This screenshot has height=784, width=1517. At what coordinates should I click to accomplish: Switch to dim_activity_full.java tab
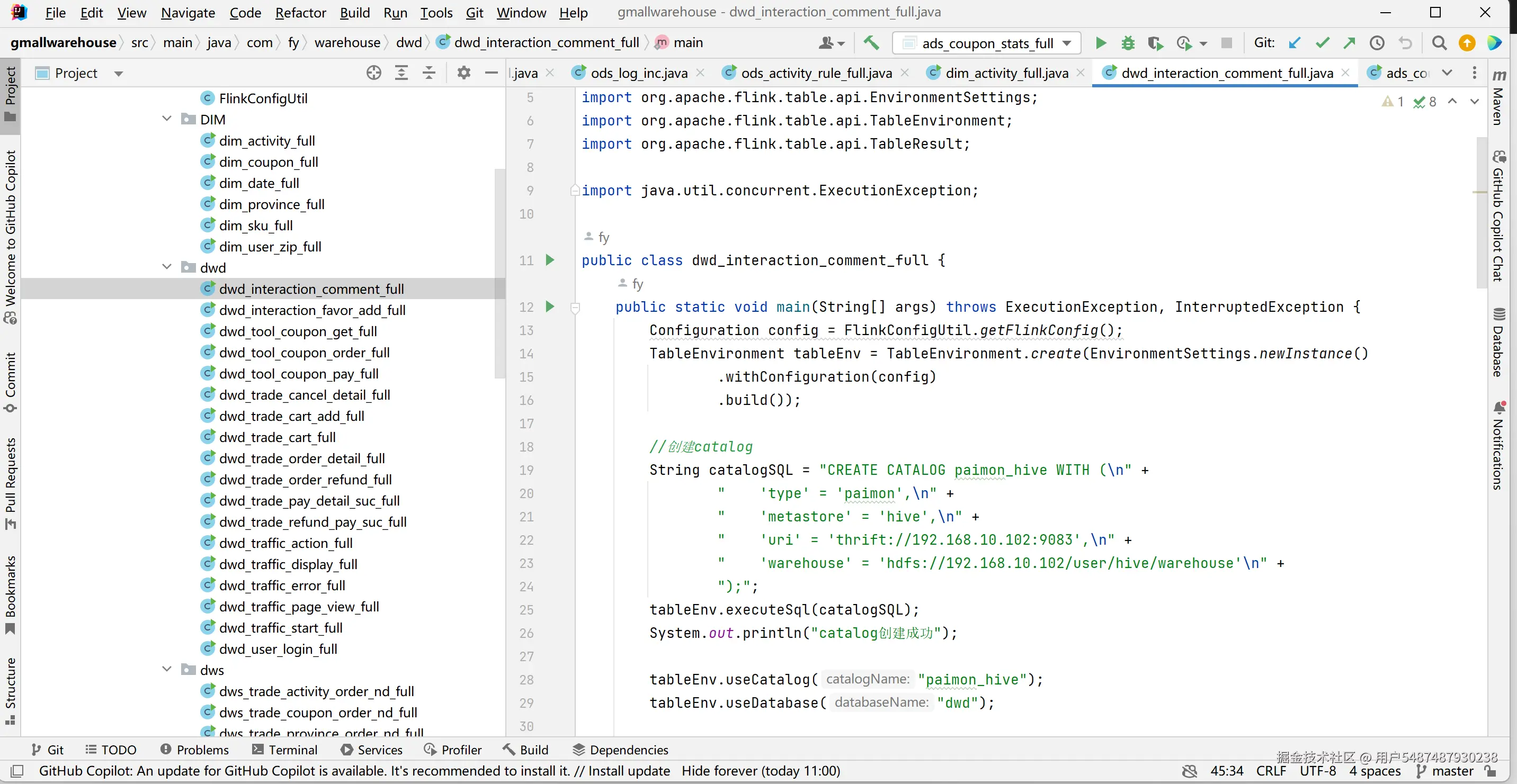(x=1006, y=73)
